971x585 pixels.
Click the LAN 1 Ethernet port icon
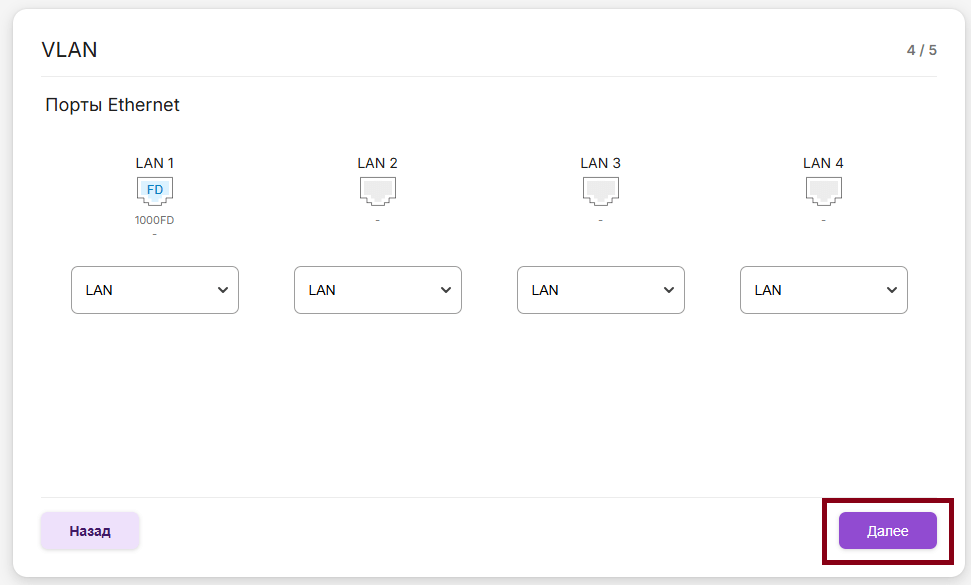click(x=155, y=190)
